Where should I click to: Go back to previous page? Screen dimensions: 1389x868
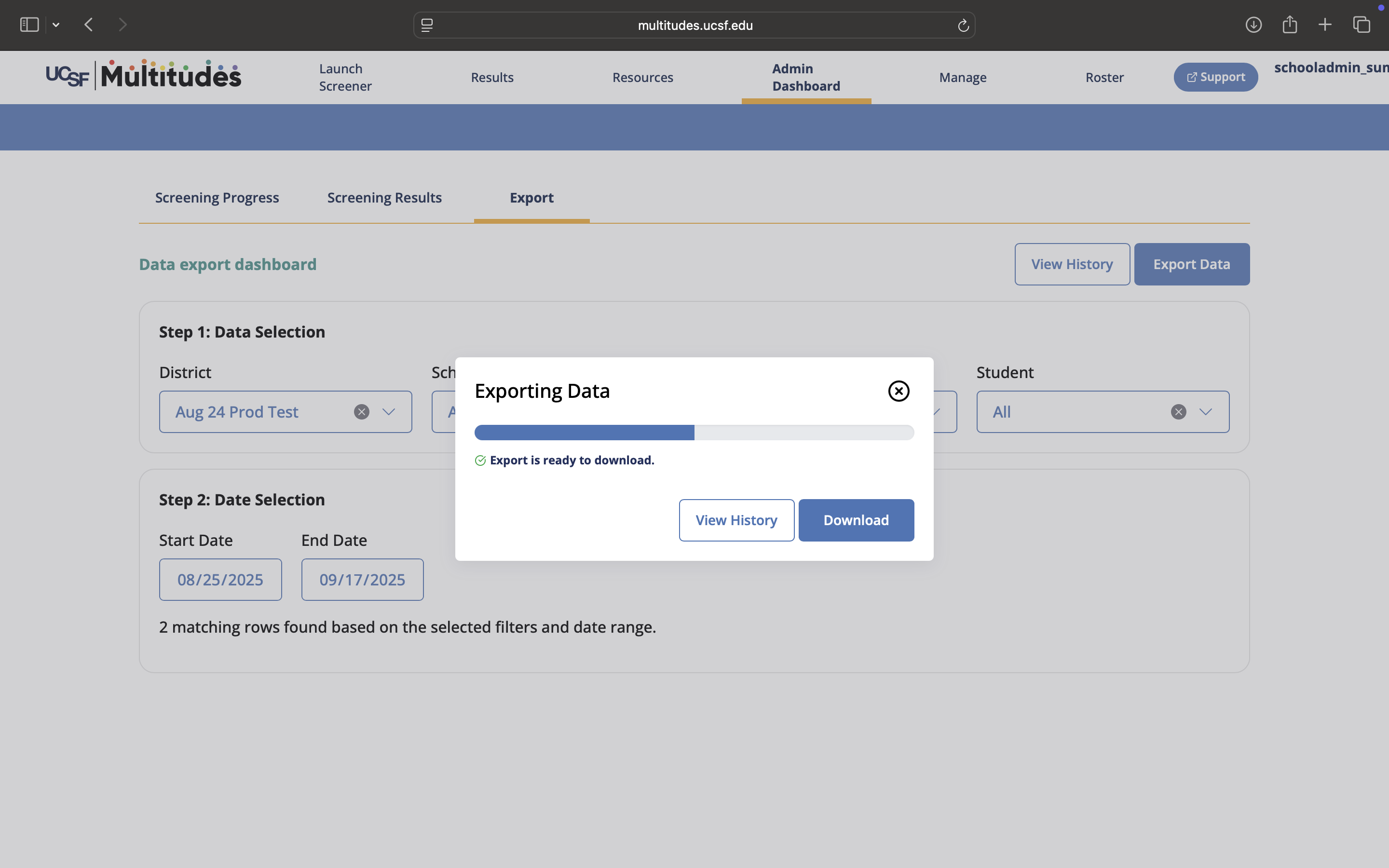coord(88,25)
